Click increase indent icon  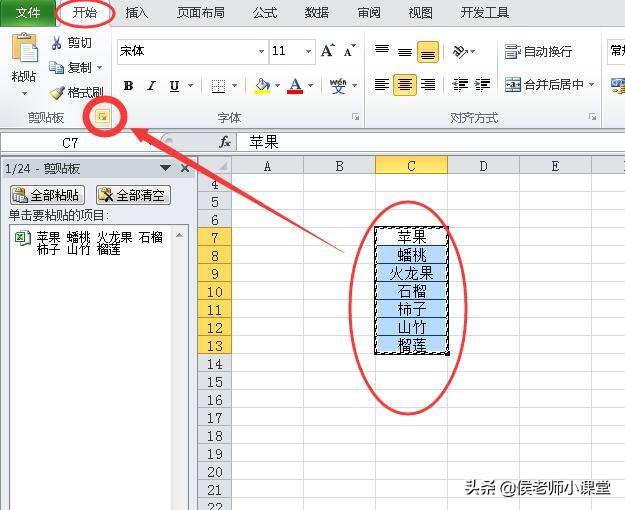click(x=482, y=85)
